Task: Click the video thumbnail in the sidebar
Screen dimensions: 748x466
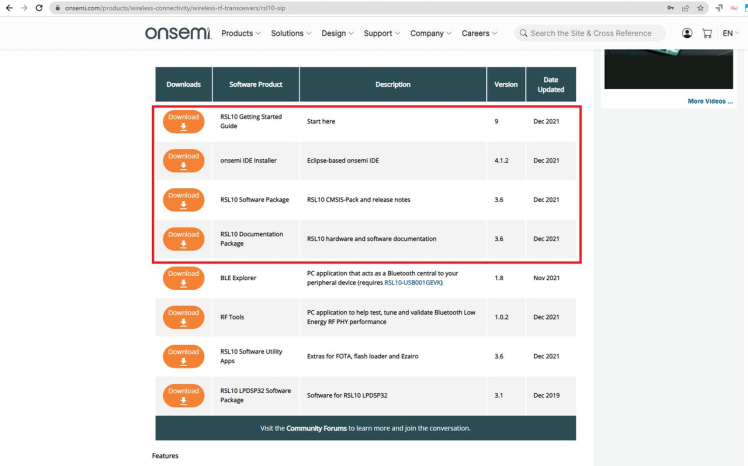Action: click(x=668, y=69)
